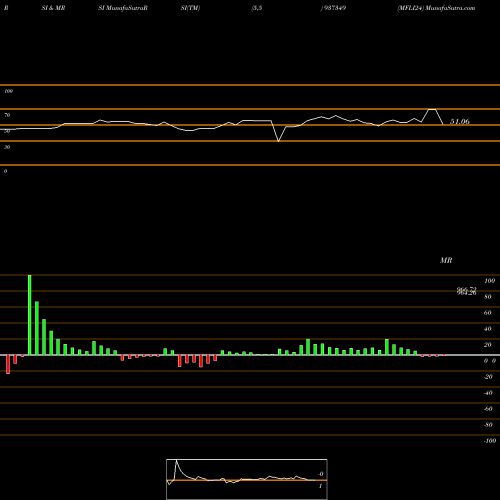Click the first red bar at the far left of the histogram
The image size is (500, 500).
click(8, 364)
